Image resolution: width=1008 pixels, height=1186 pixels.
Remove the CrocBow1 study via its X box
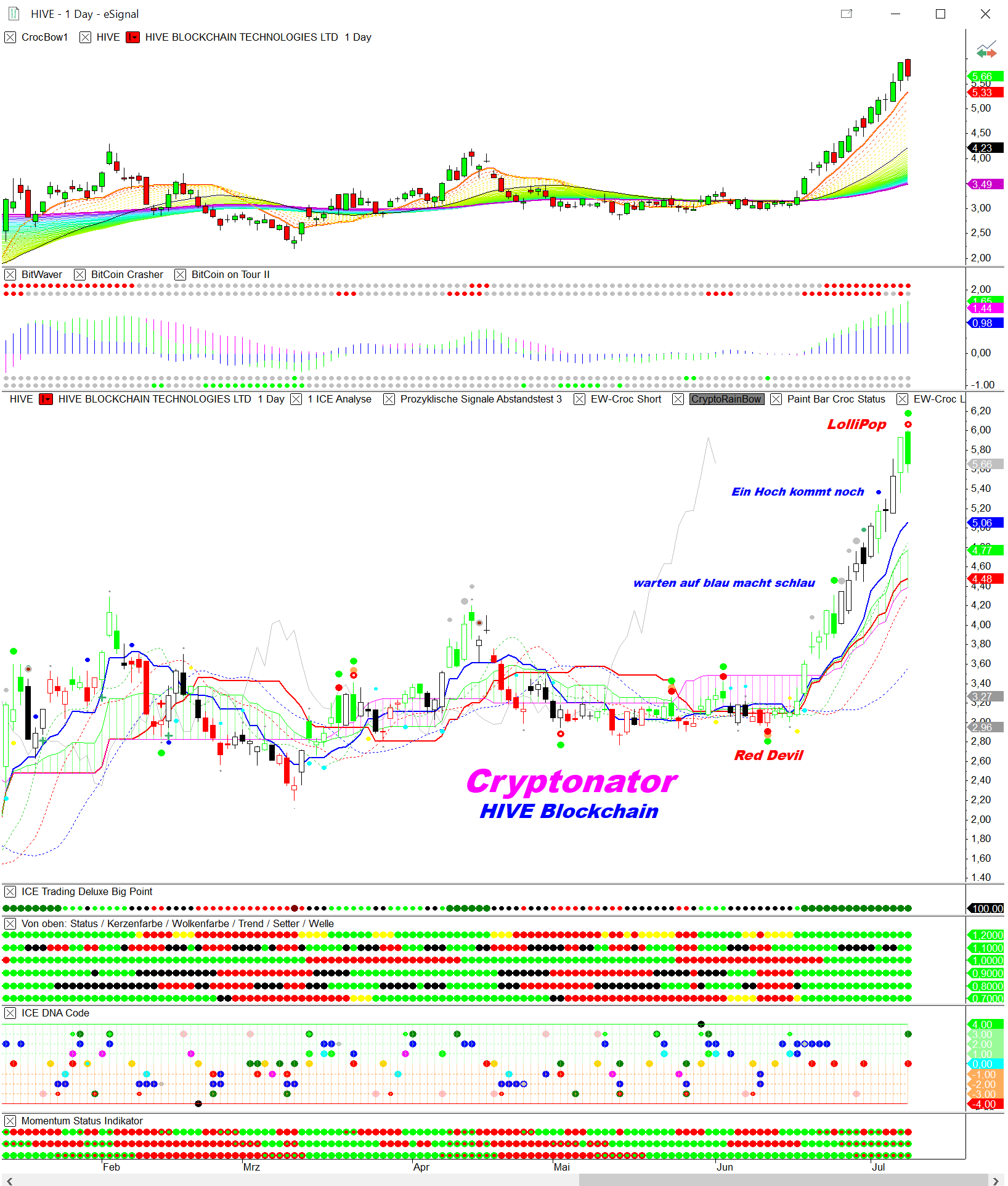click(x=10, y=37)
